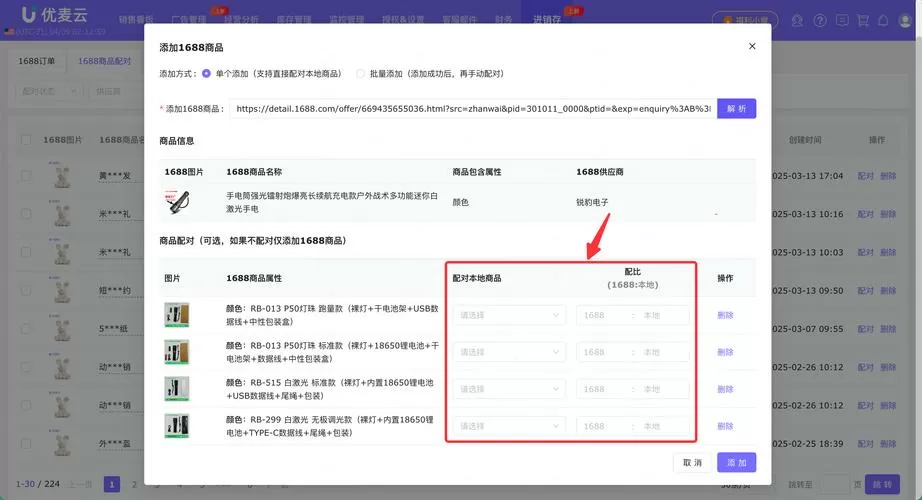Click 配对 for the 2025-03-07 09:55 row

865,329
